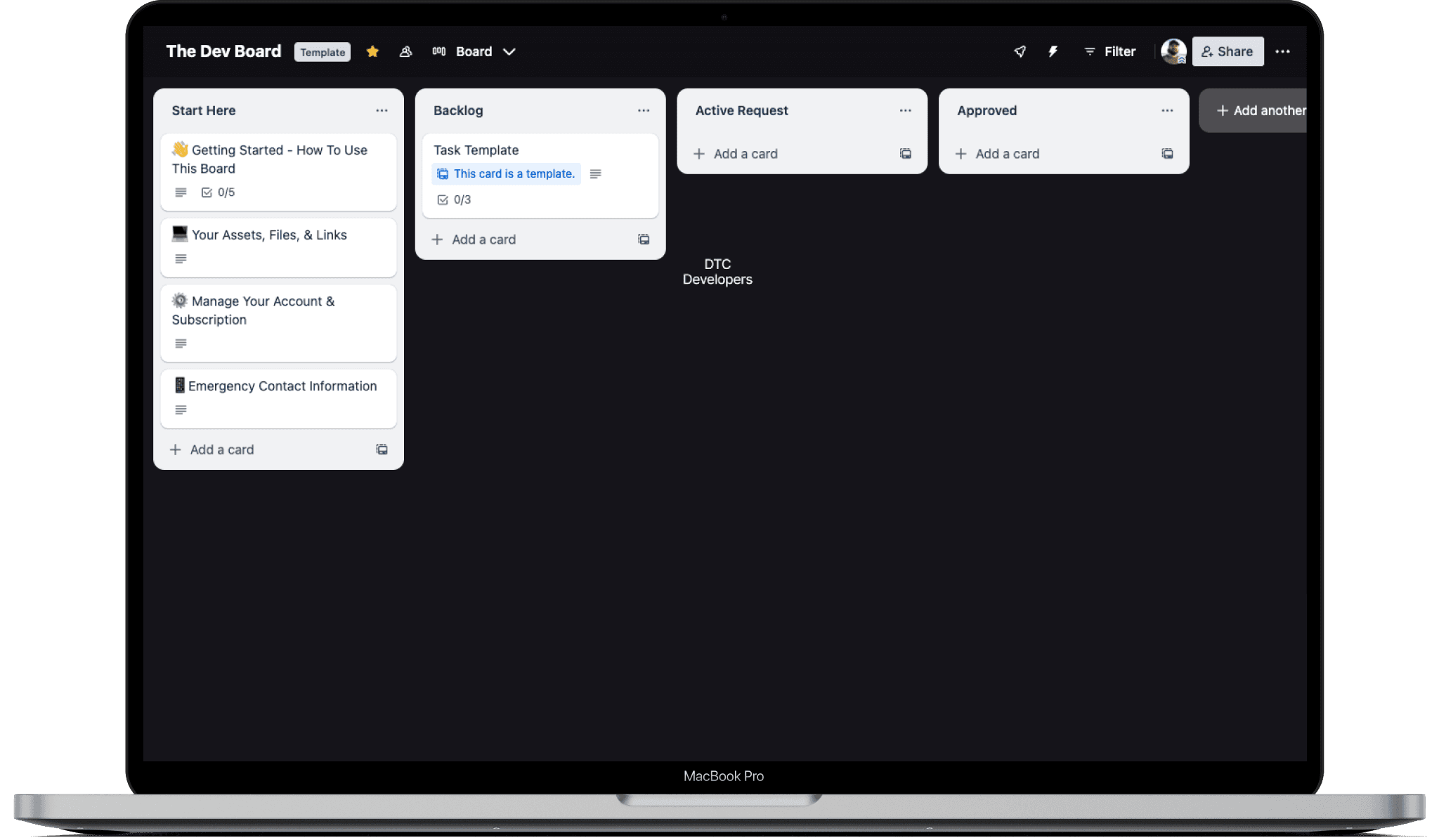This screenshot has height=840, width=1439.
Task: Open Backlog list actions menu
Action: click(644, 110)
